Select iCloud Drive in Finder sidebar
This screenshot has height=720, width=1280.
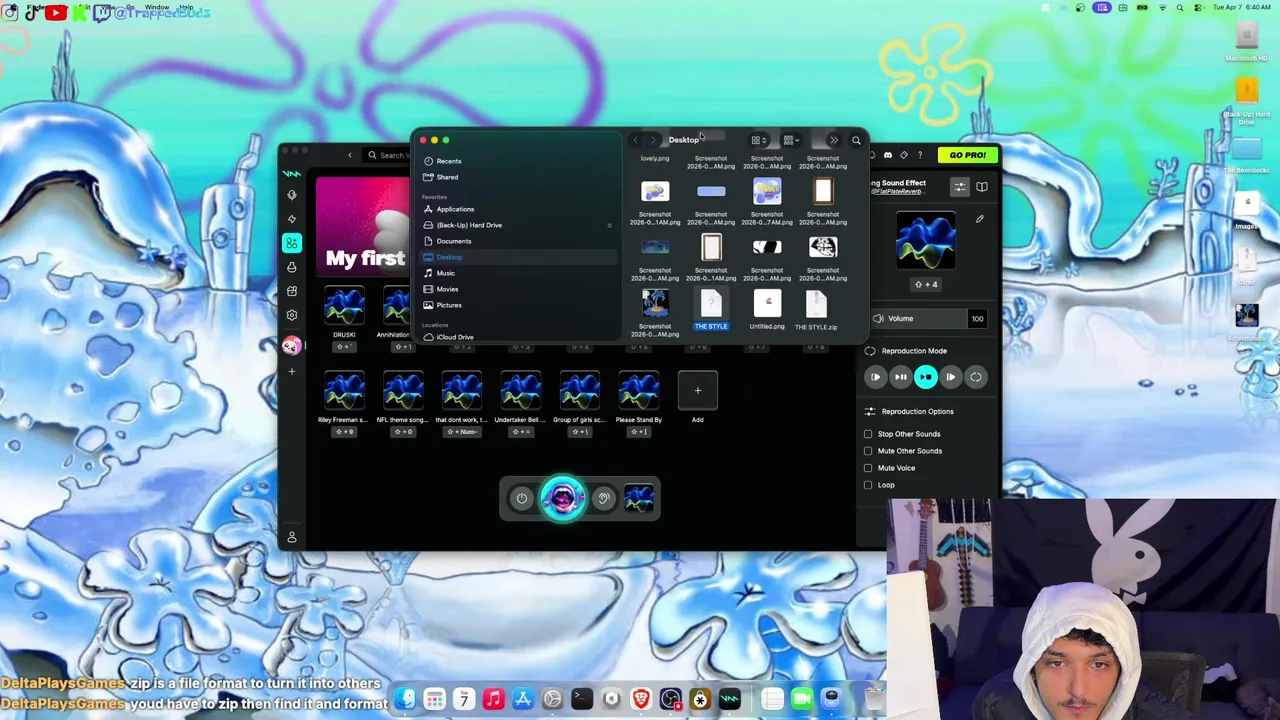point(520,337)
